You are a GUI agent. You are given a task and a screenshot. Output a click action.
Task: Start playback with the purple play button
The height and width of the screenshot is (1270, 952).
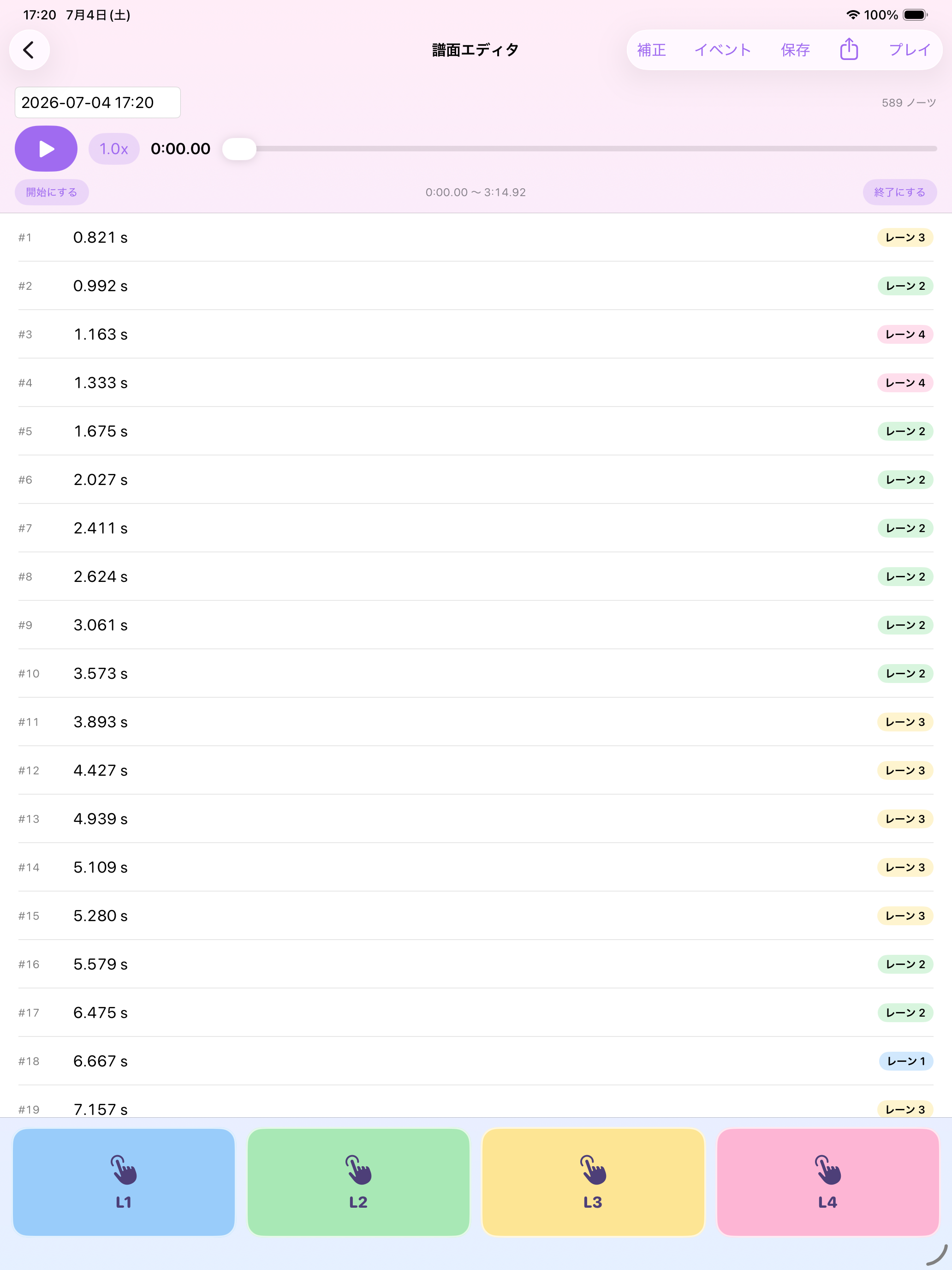[x=46, y=149]
